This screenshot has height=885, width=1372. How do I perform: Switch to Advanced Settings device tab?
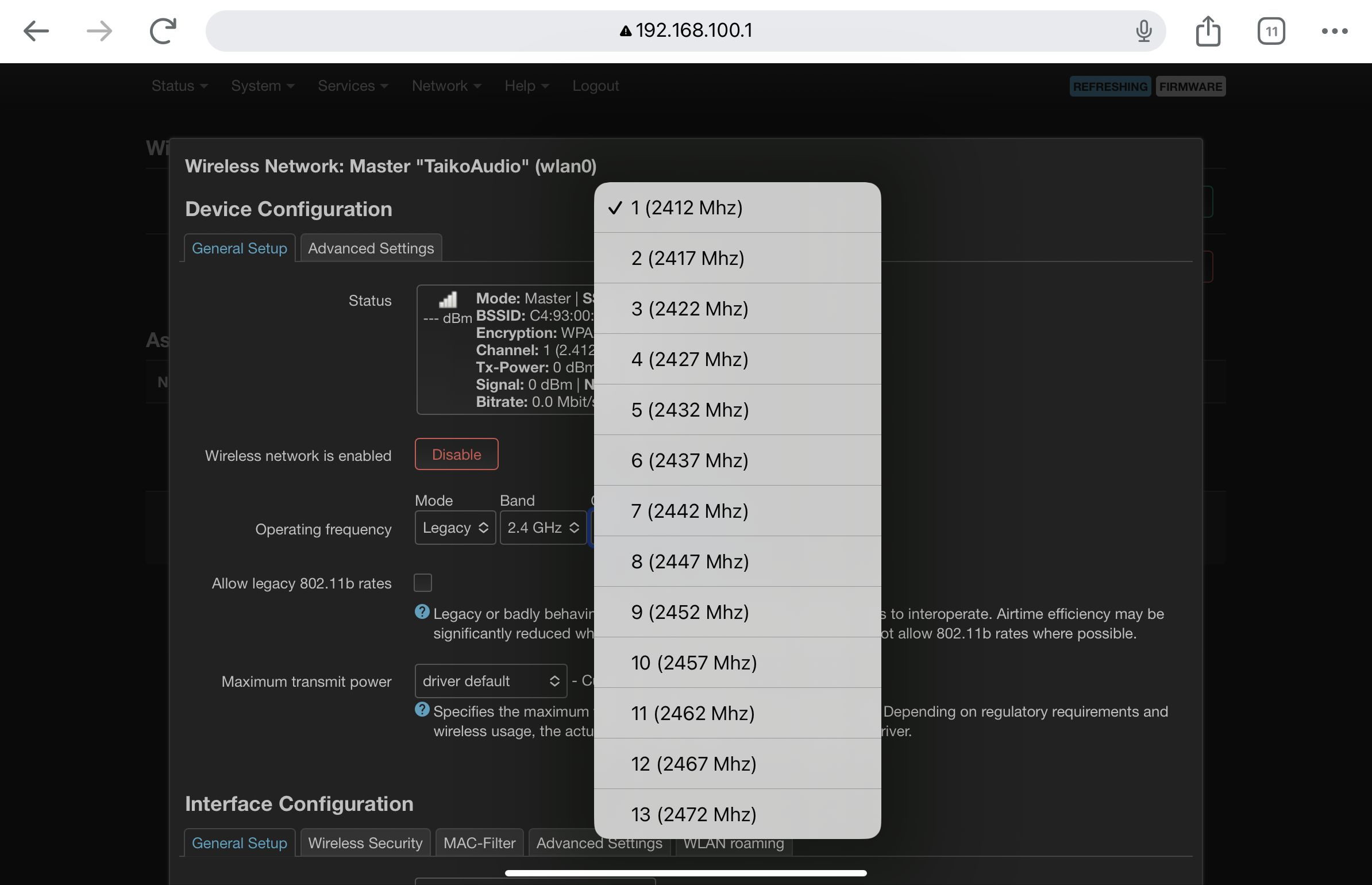coord(371,248)
